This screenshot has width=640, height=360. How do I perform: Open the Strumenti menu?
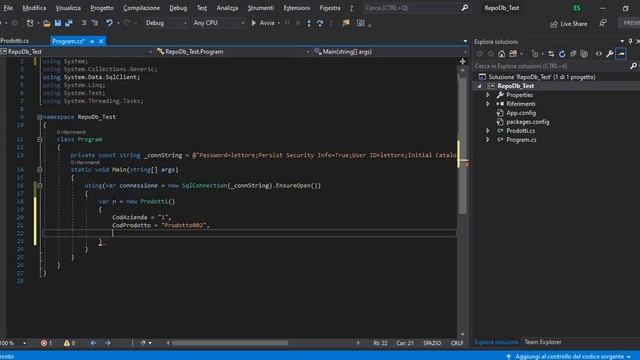(x=261, y=8)
